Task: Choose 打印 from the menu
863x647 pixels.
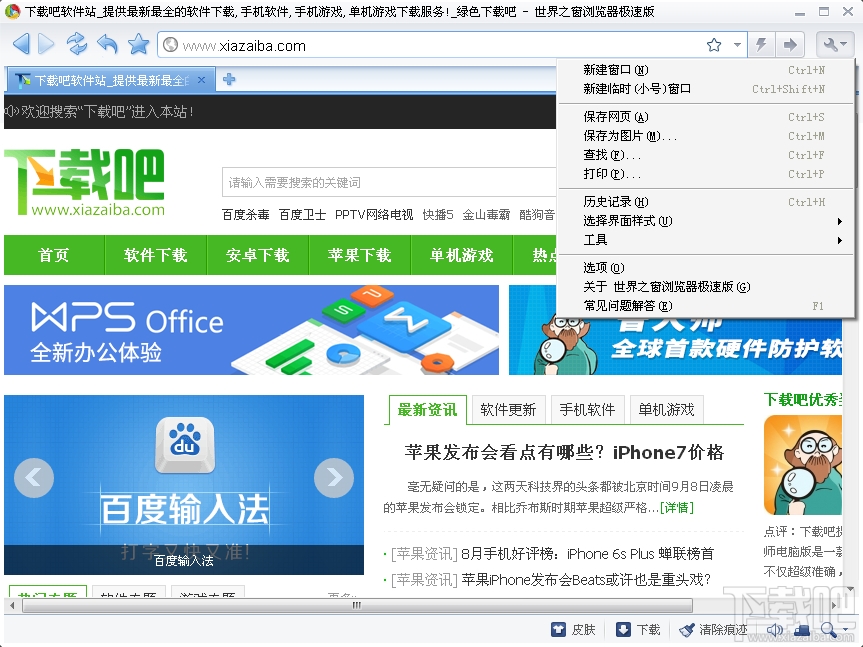Action: pyautogui.click(x=706, y=174)
